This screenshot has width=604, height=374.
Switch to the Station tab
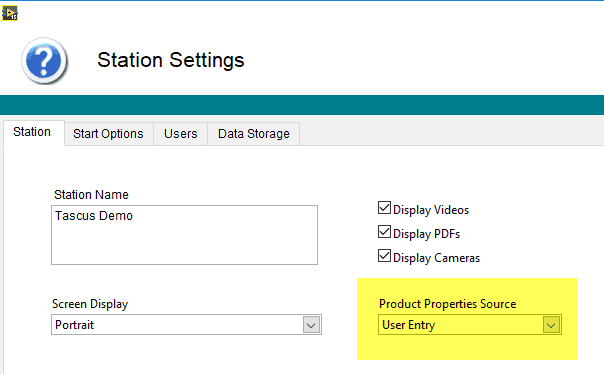32,132
